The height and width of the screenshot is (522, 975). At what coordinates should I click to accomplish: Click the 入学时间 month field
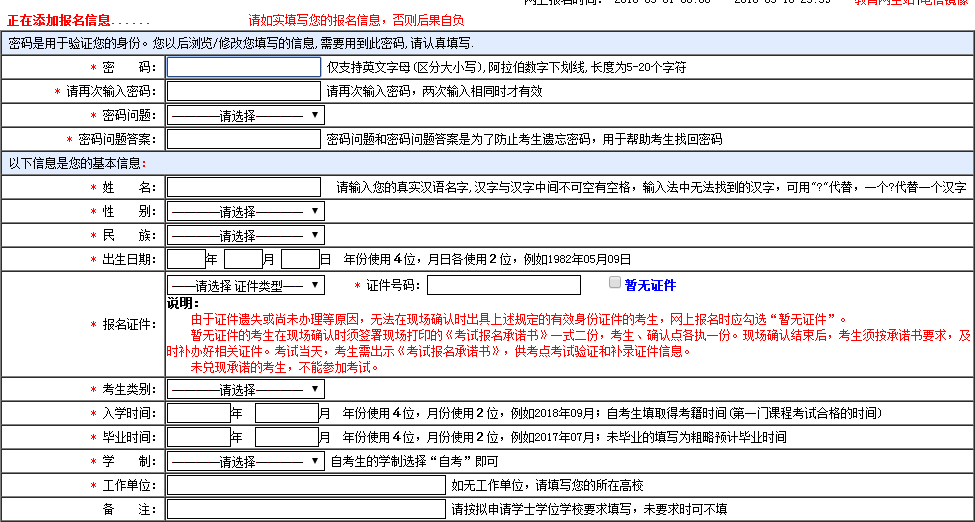coord(287,413)
